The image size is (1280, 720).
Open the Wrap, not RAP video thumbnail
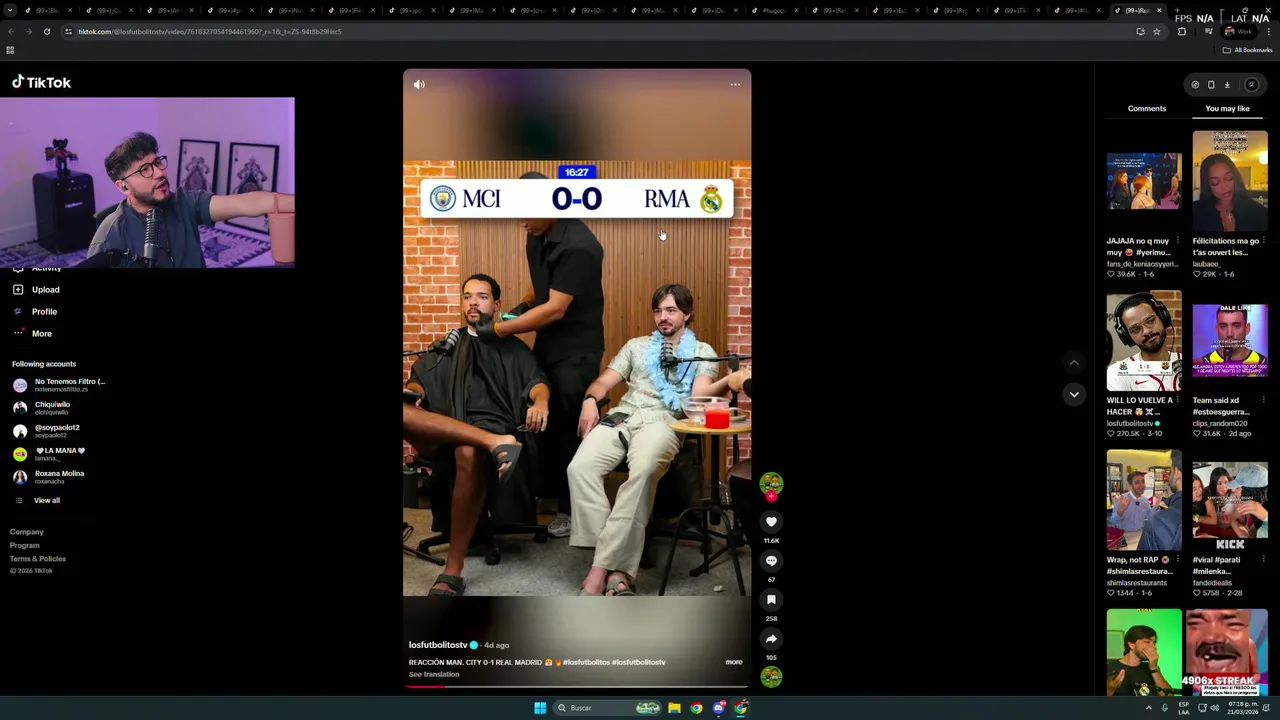pyautogui.click(x=1144, y=500)
